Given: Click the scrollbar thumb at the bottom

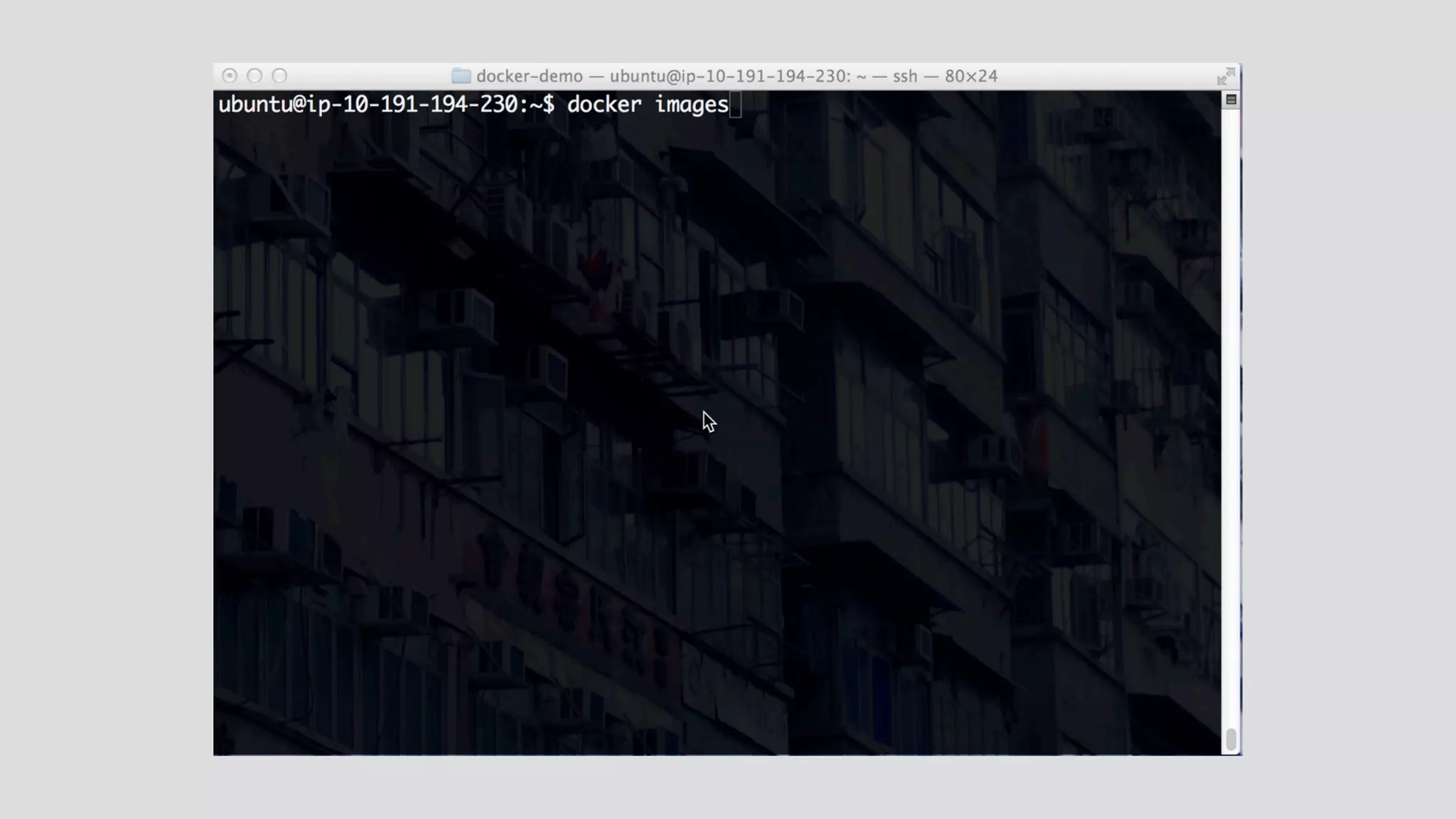Looking at the screenshot, I should (1231, 739).
